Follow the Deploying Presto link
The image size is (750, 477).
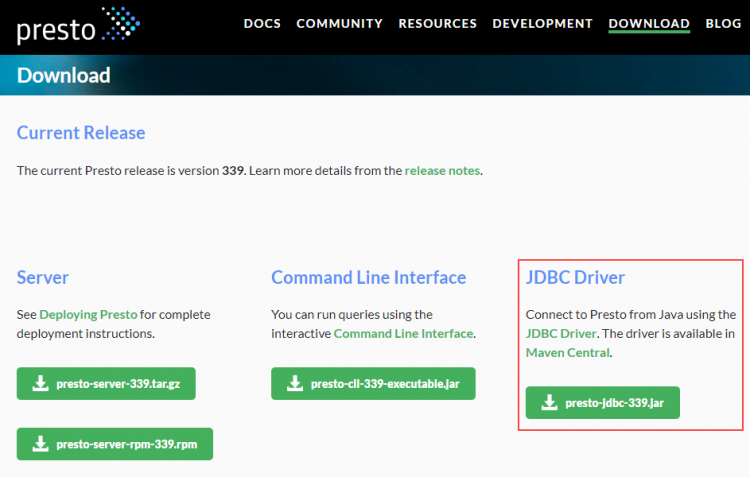[88, 314]
